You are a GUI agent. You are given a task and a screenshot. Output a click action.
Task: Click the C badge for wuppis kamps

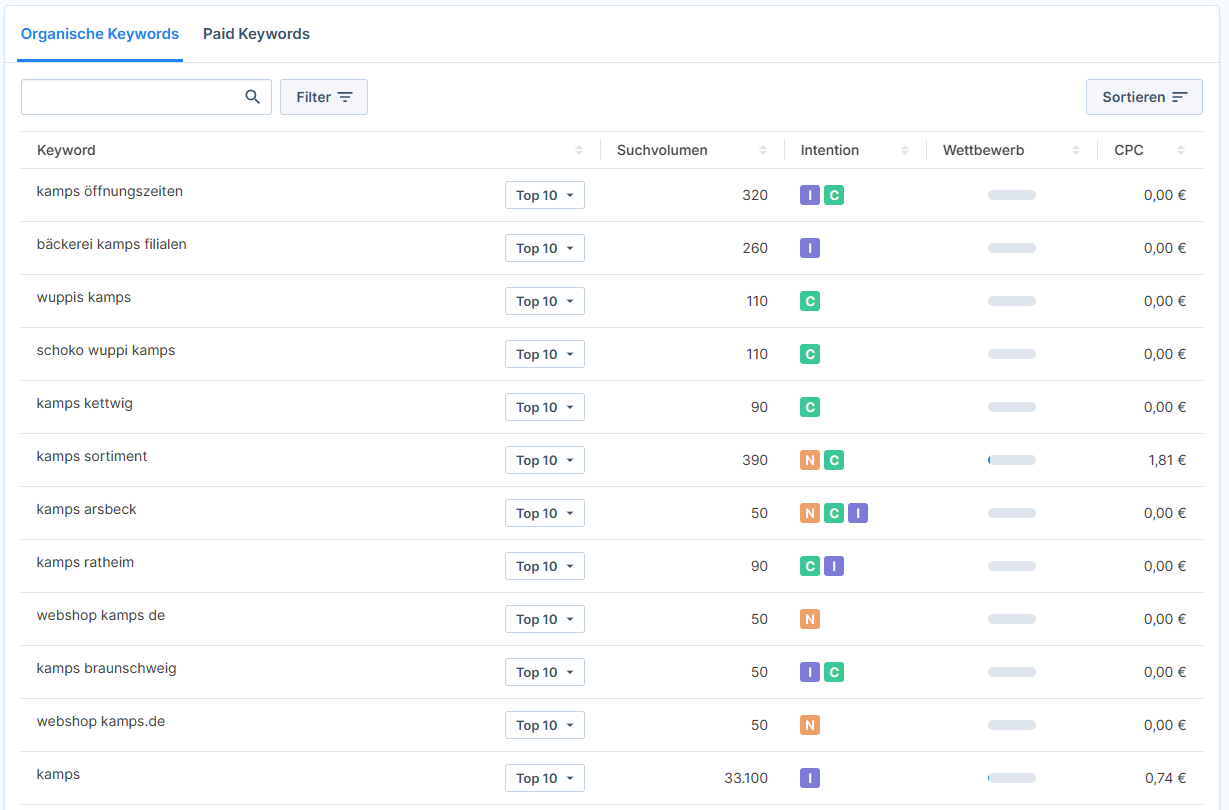[x=810, y=301]
